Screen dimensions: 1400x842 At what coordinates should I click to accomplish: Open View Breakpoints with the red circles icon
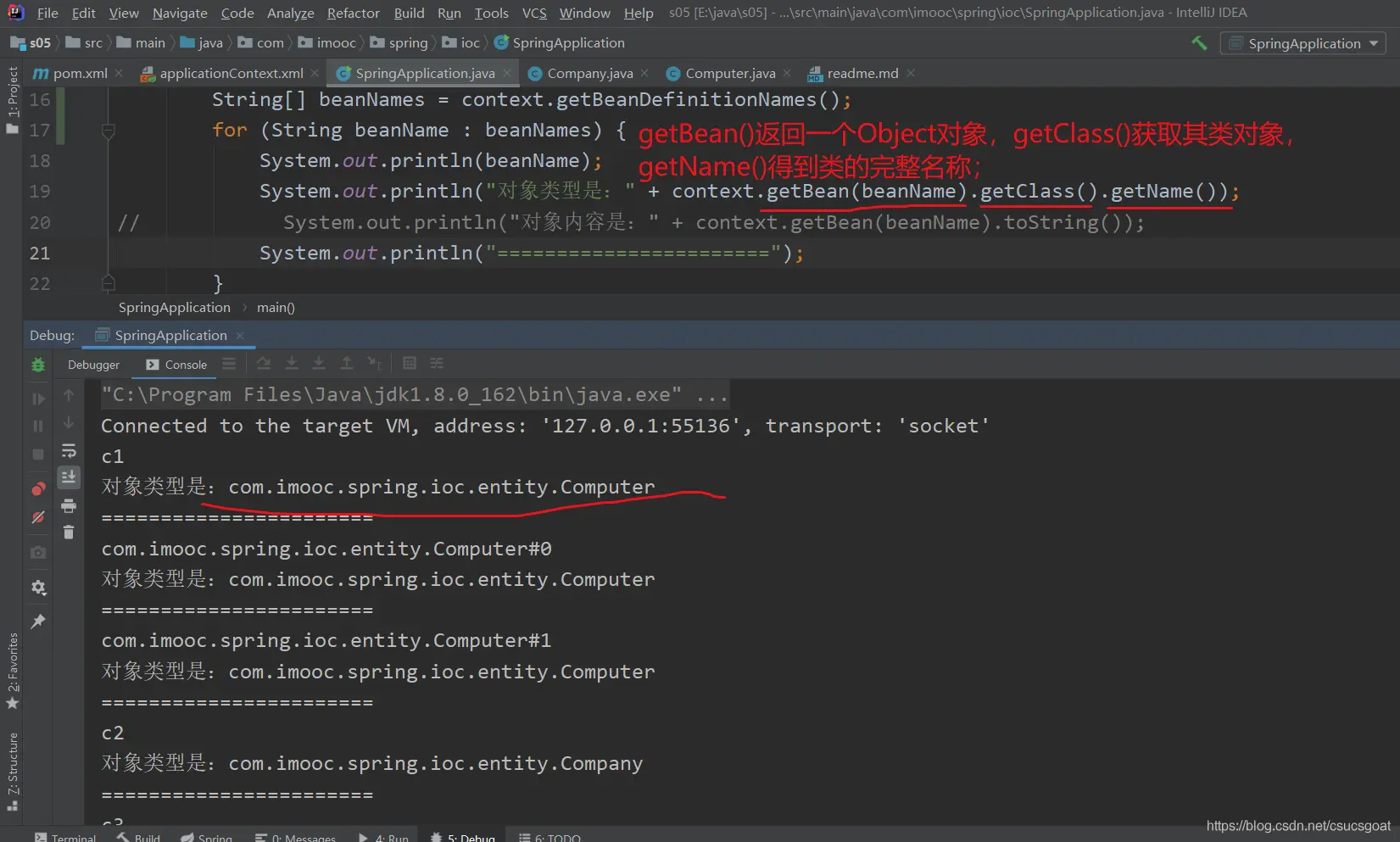click(x=38, y=489)
